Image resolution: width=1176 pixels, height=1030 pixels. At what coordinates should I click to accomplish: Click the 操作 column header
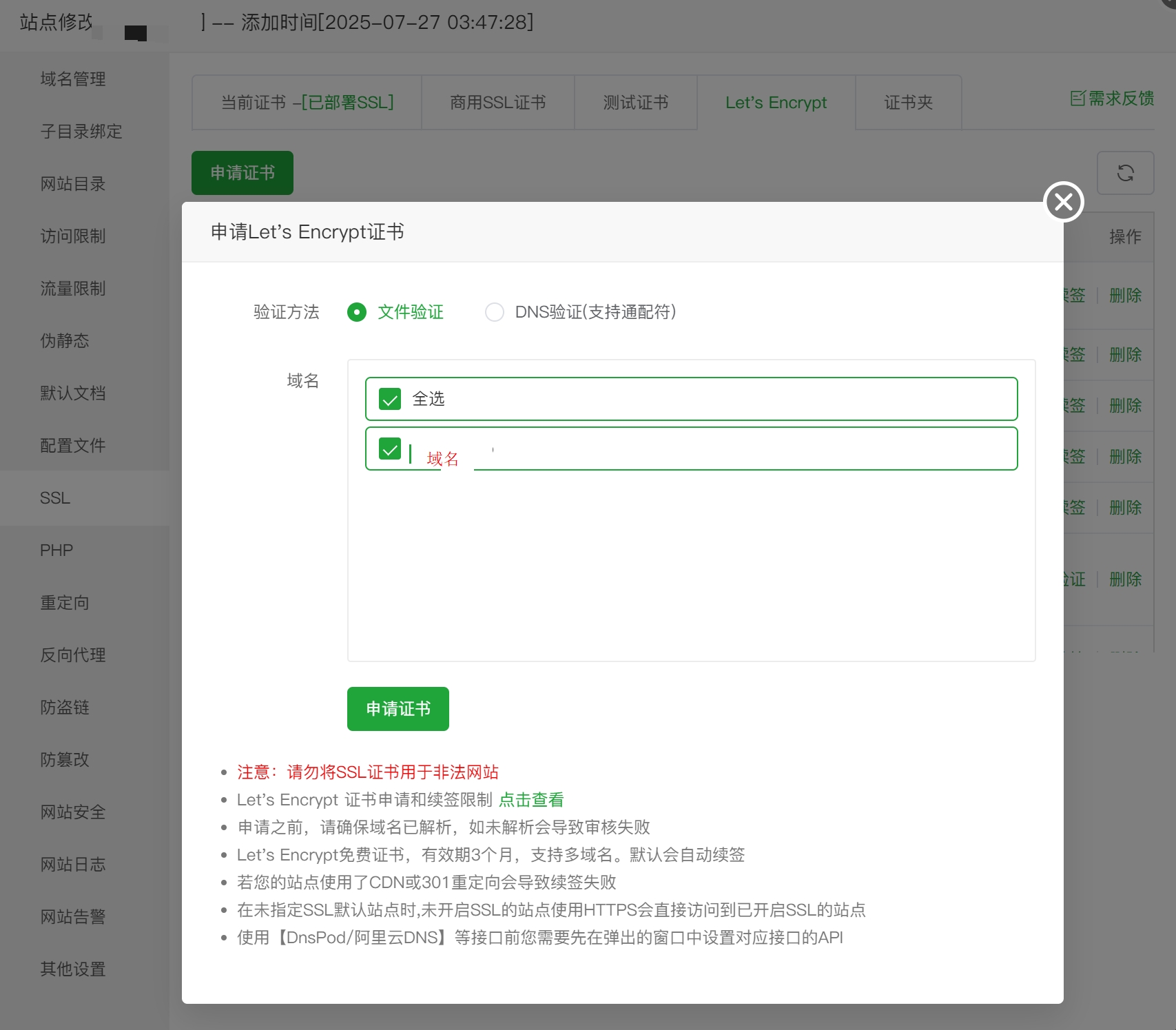[x=1125, y=237]
